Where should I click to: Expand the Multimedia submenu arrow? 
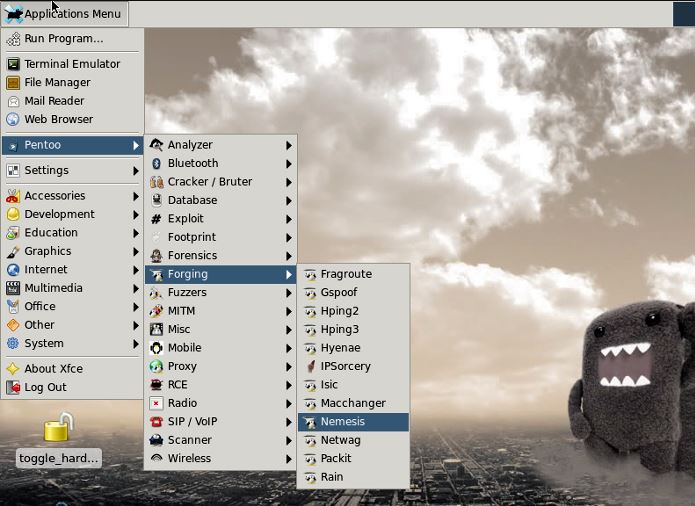[136, 288]
